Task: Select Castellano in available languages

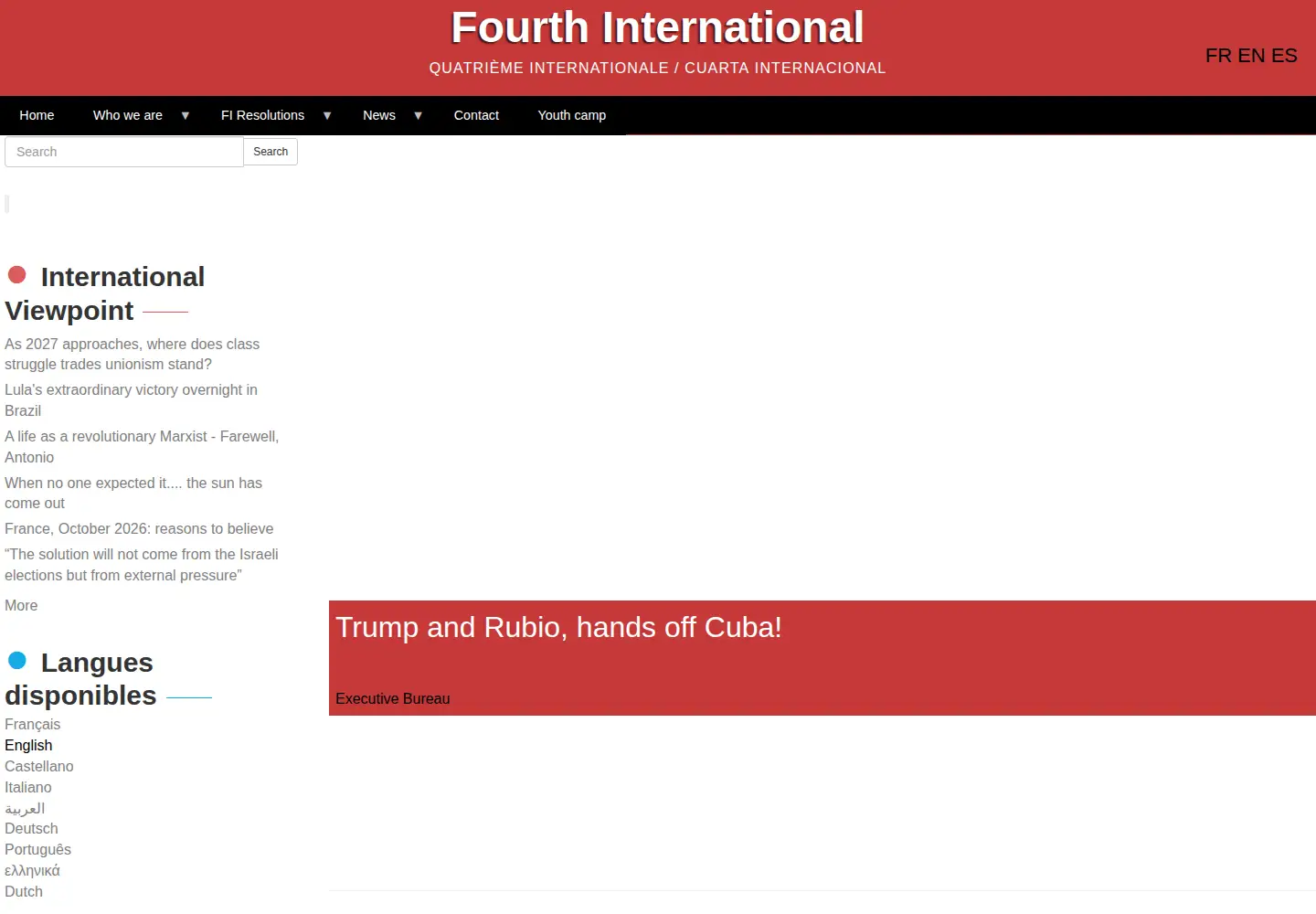Action: [39, 766]
